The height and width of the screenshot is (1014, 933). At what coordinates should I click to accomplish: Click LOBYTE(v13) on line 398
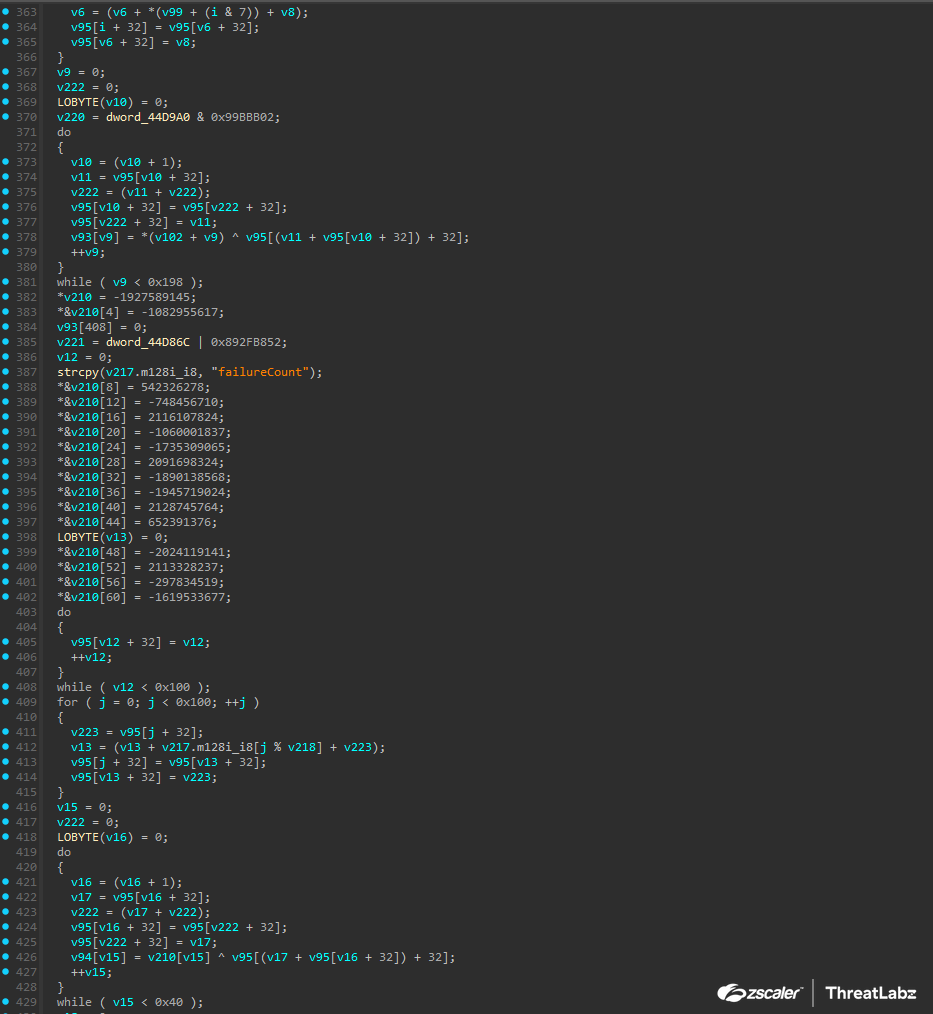click(x=97, y=537)
